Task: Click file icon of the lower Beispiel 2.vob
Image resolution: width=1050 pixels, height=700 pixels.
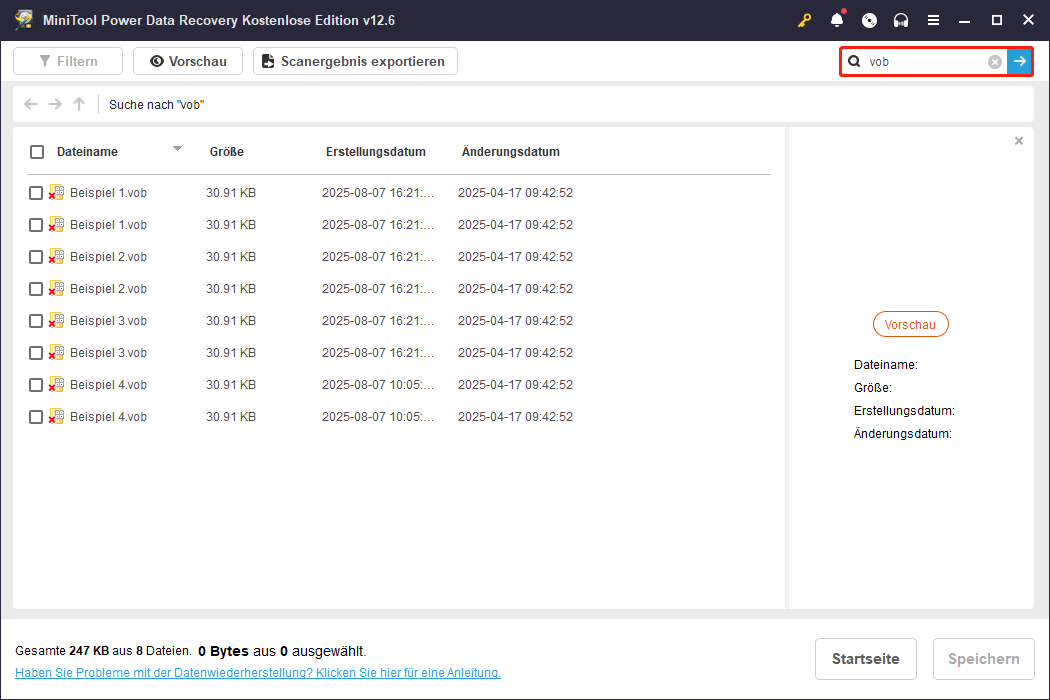Action: (x=56, y=289)
